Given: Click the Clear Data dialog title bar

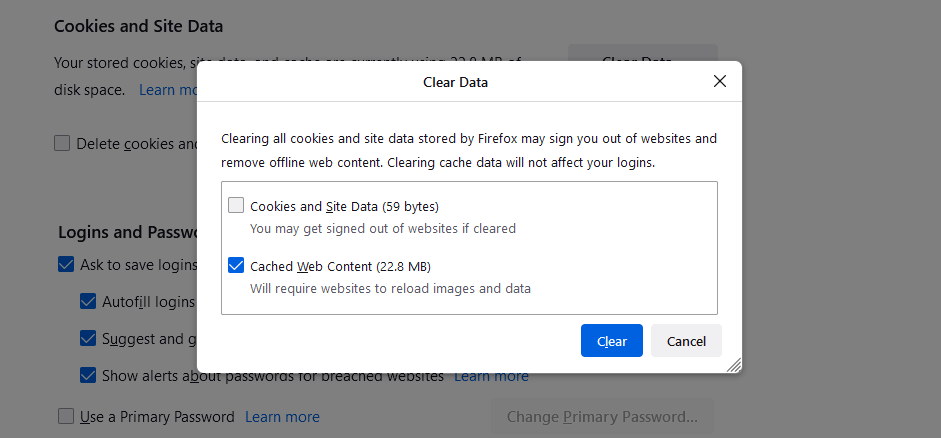Looking at the screenshot, I should [455, 82].
